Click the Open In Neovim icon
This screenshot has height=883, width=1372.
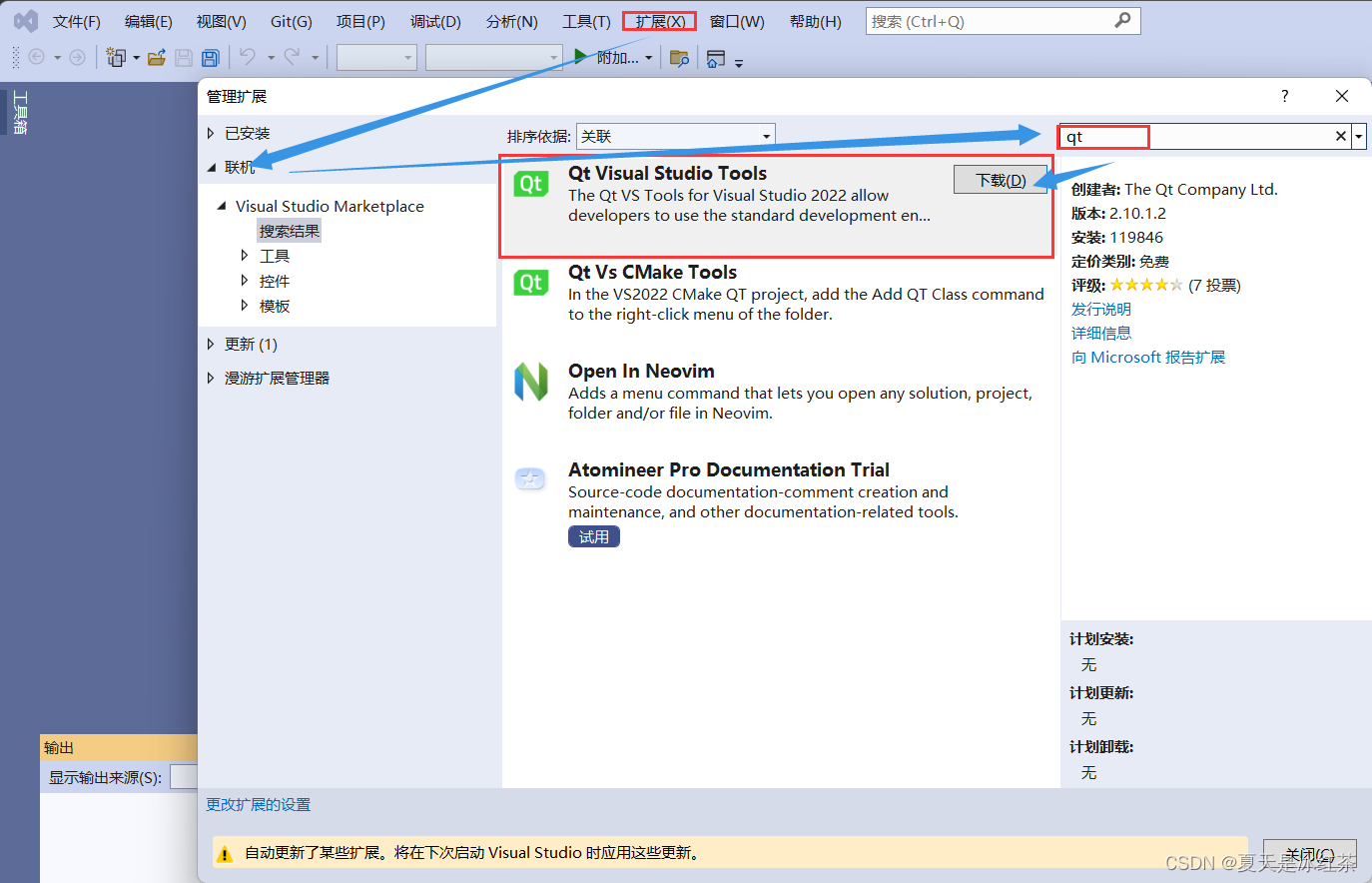(x=531, y=382)
